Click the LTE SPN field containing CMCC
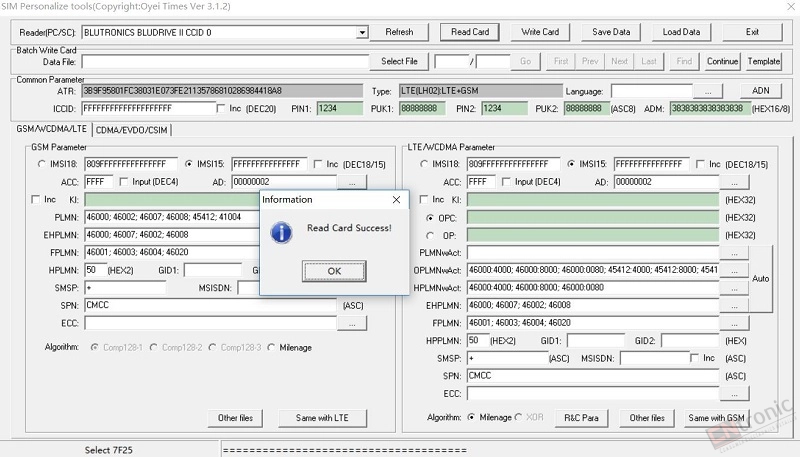 [593, 376]
